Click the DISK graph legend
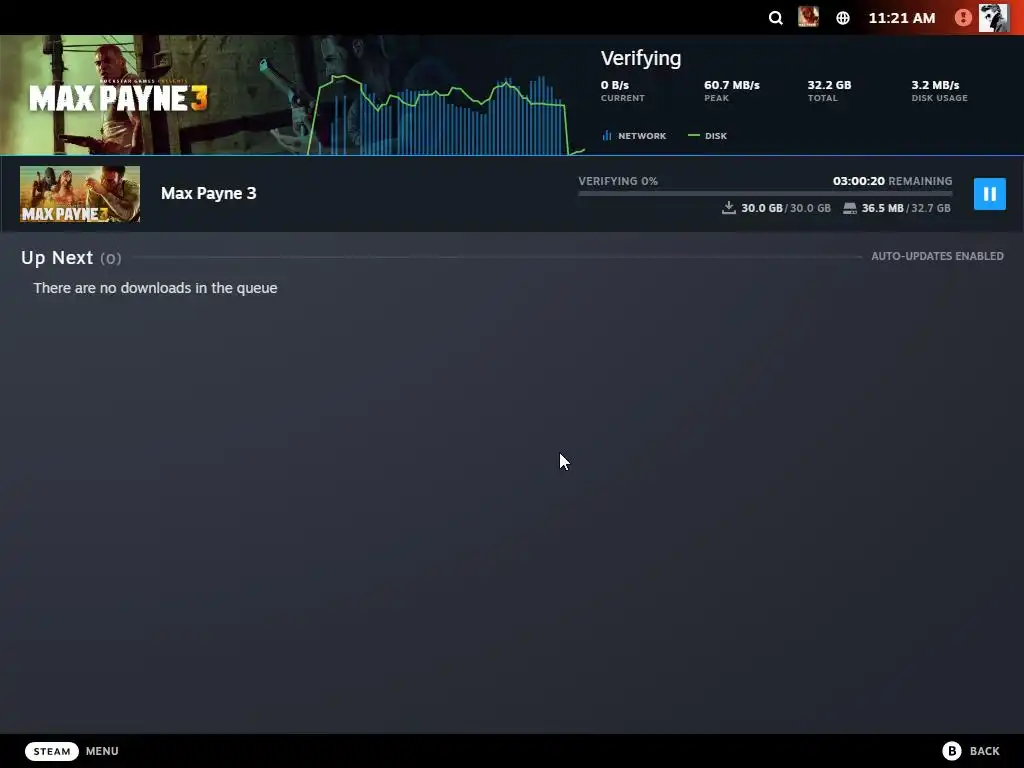The height and width of the screenshot is (768, 1024). pos(707,136)
